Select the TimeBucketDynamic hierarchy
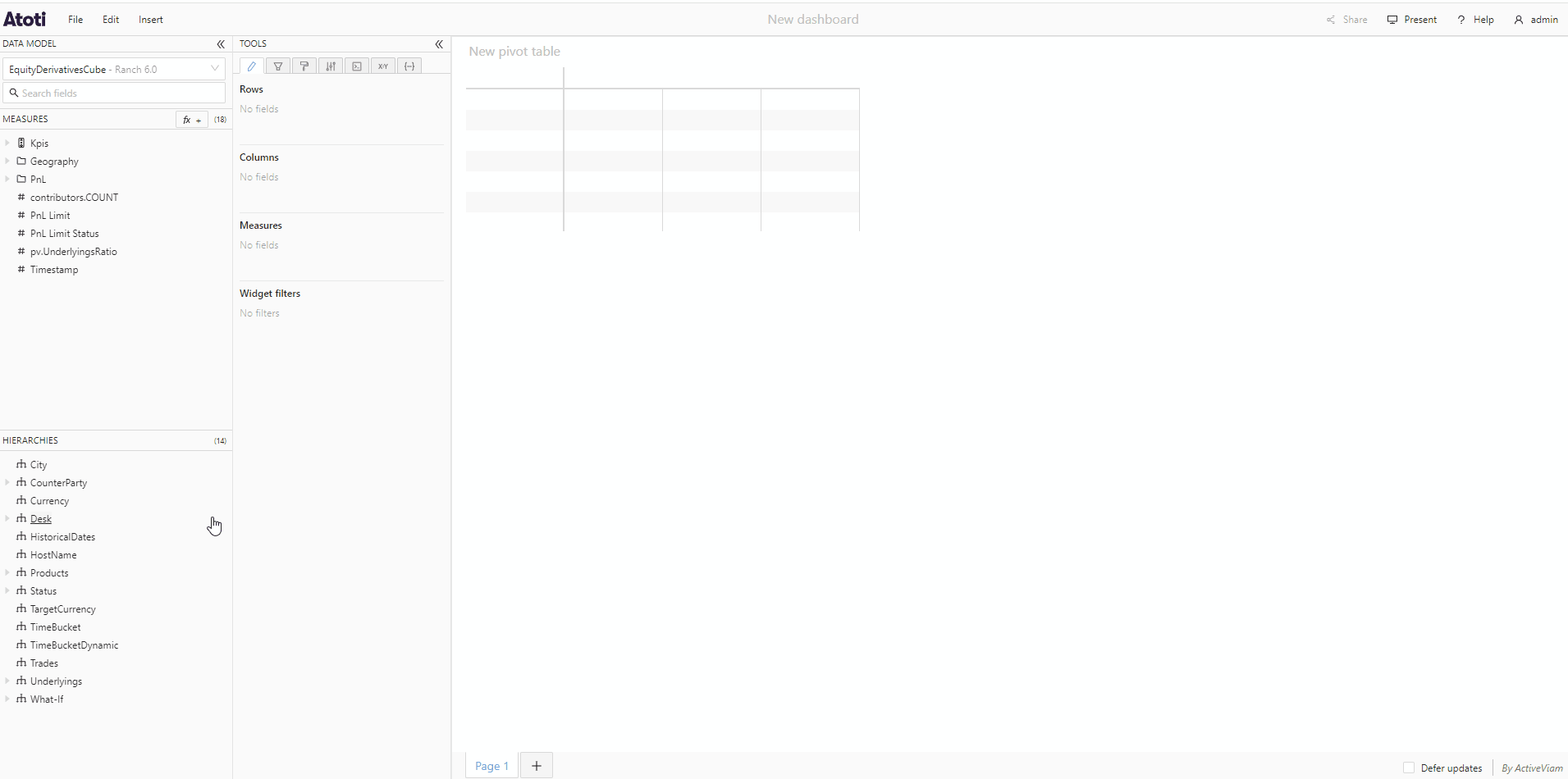Image resolution: width=1568 pixels, height=779 pixels. [x=74, y=645]
